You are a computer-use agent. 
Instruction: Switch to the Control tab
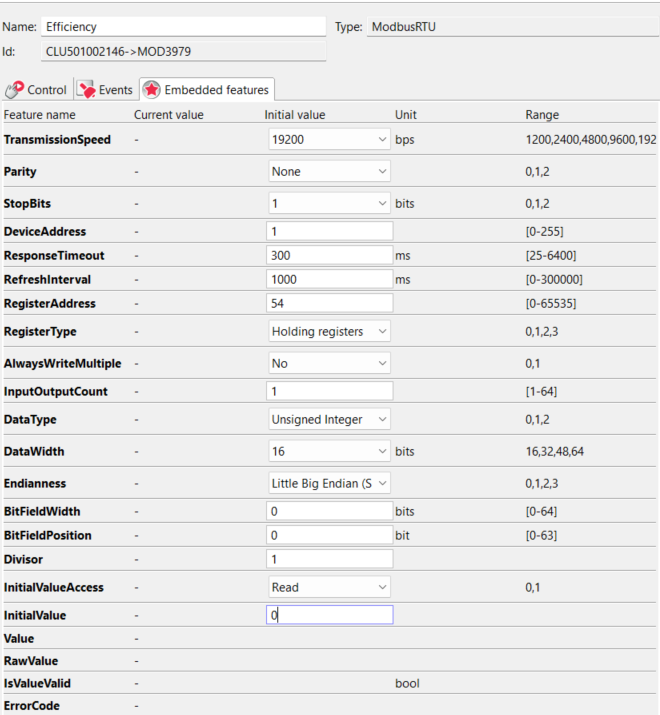pos(37,90)
